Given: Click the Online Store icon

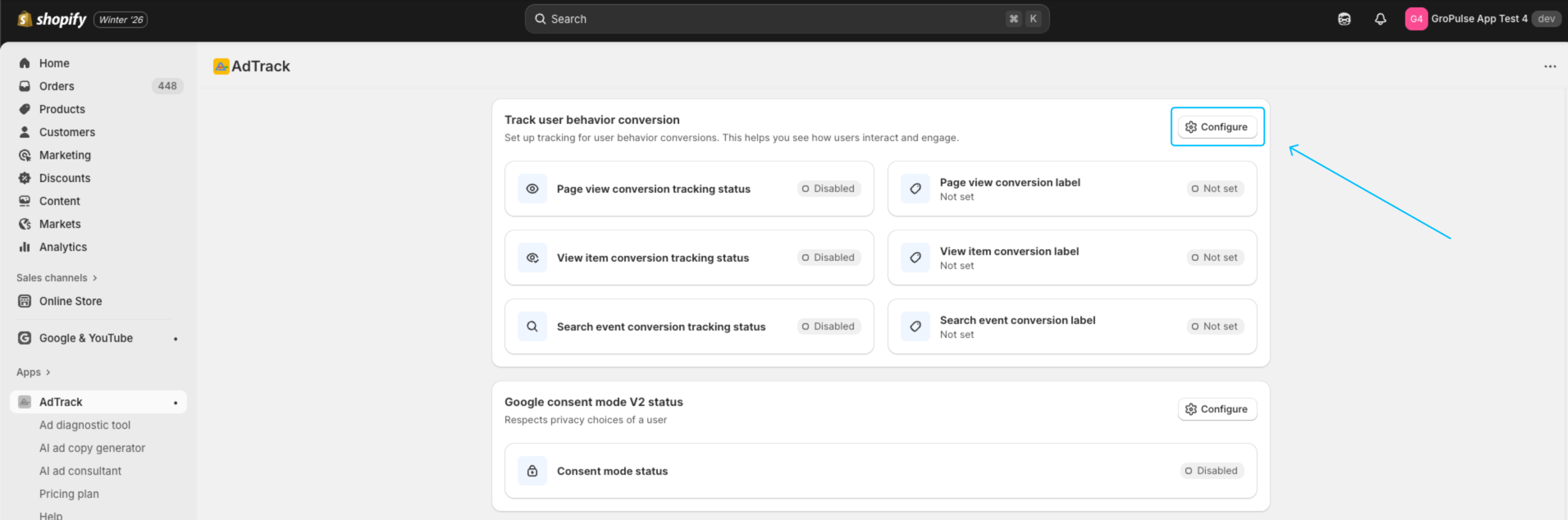Looking at the screenshot, I should pyautogui.click(x=24, y=301).
